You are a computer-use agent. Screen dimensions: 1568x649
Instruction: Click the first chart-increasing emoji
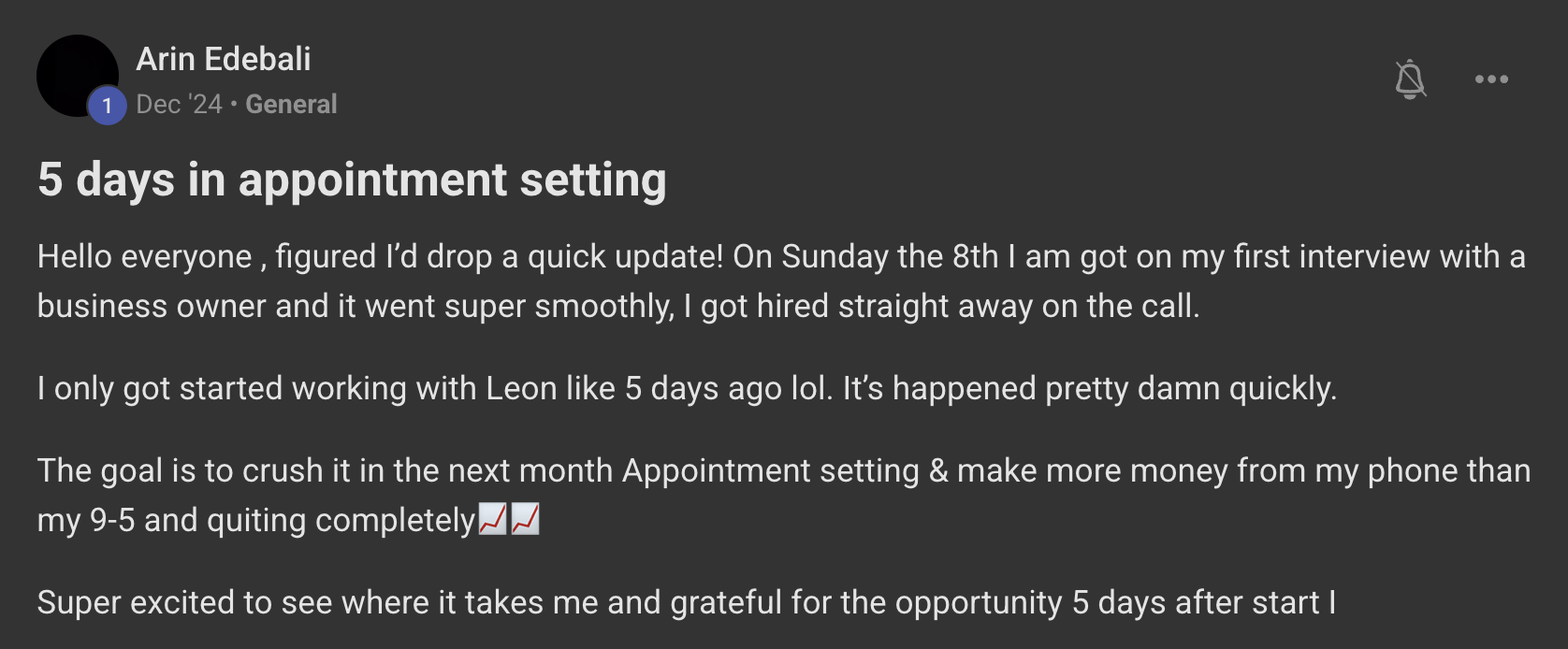point(492,519)
